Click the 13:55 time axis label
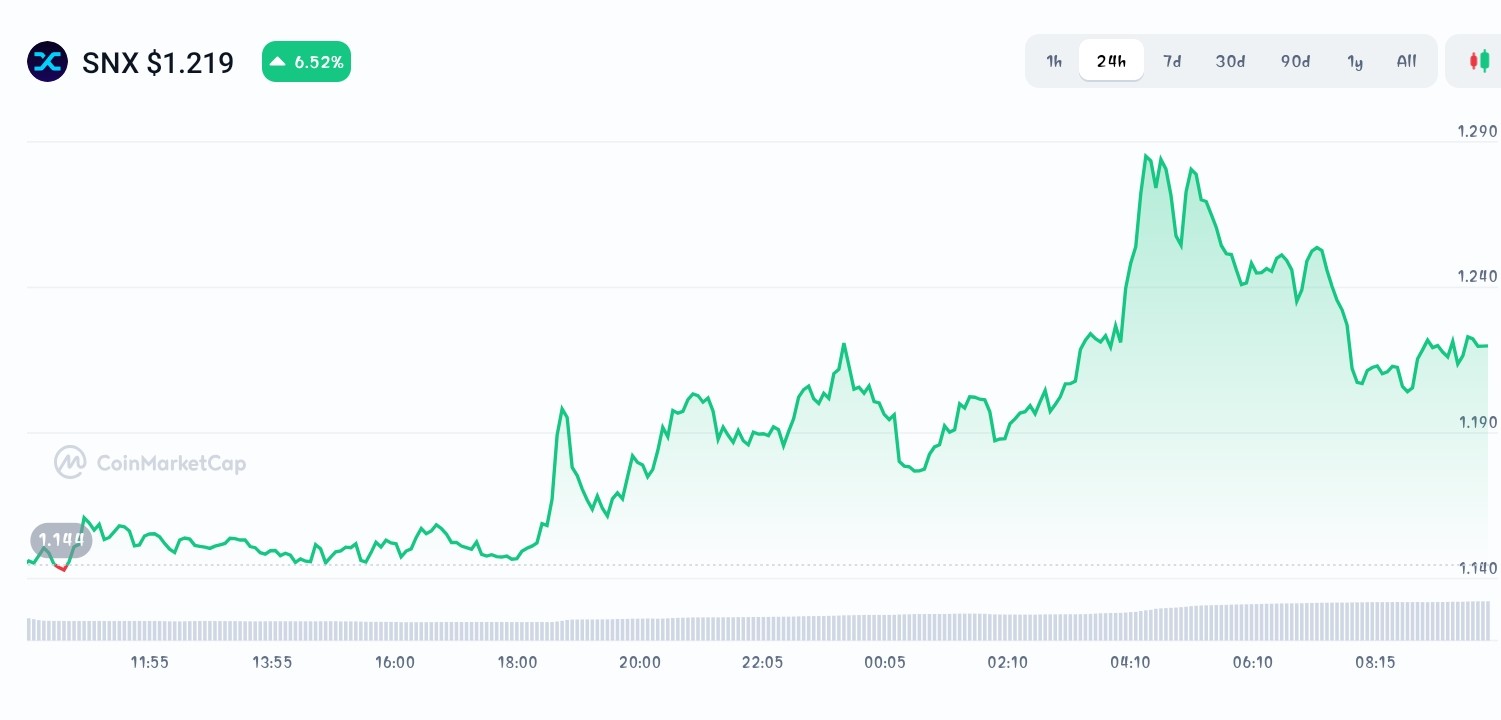 (272, 662)
